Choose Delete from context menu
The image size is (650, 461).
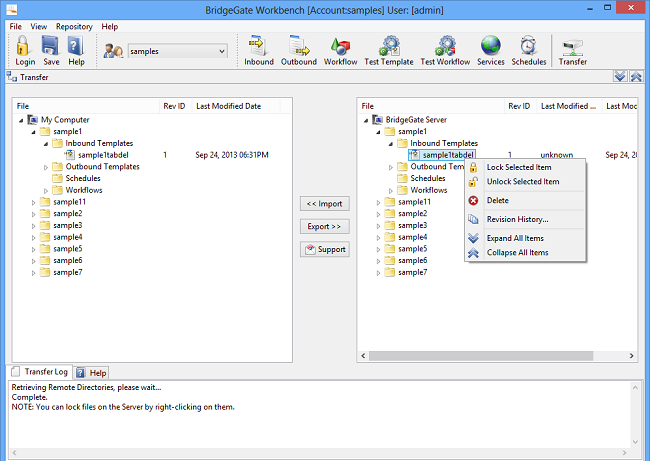point(525,200)
